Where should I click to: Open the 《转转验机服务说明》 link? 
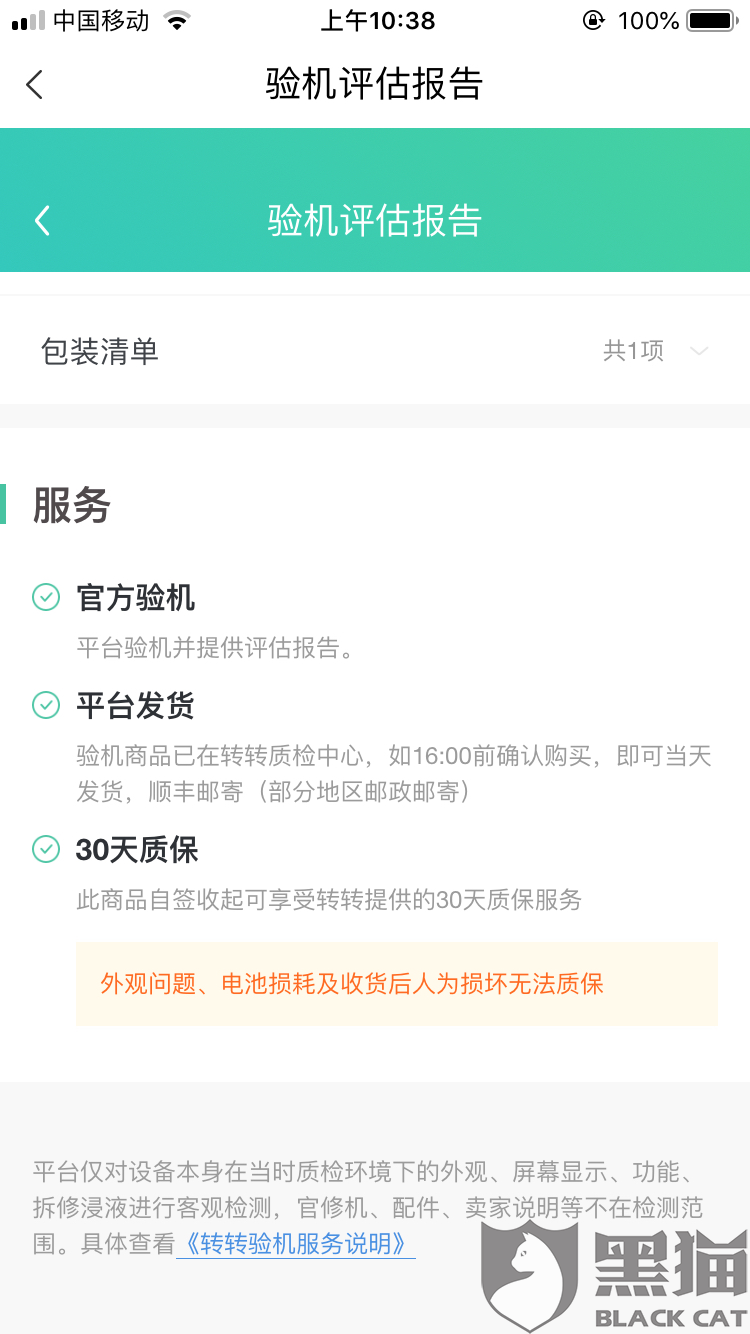(296, 1244)
